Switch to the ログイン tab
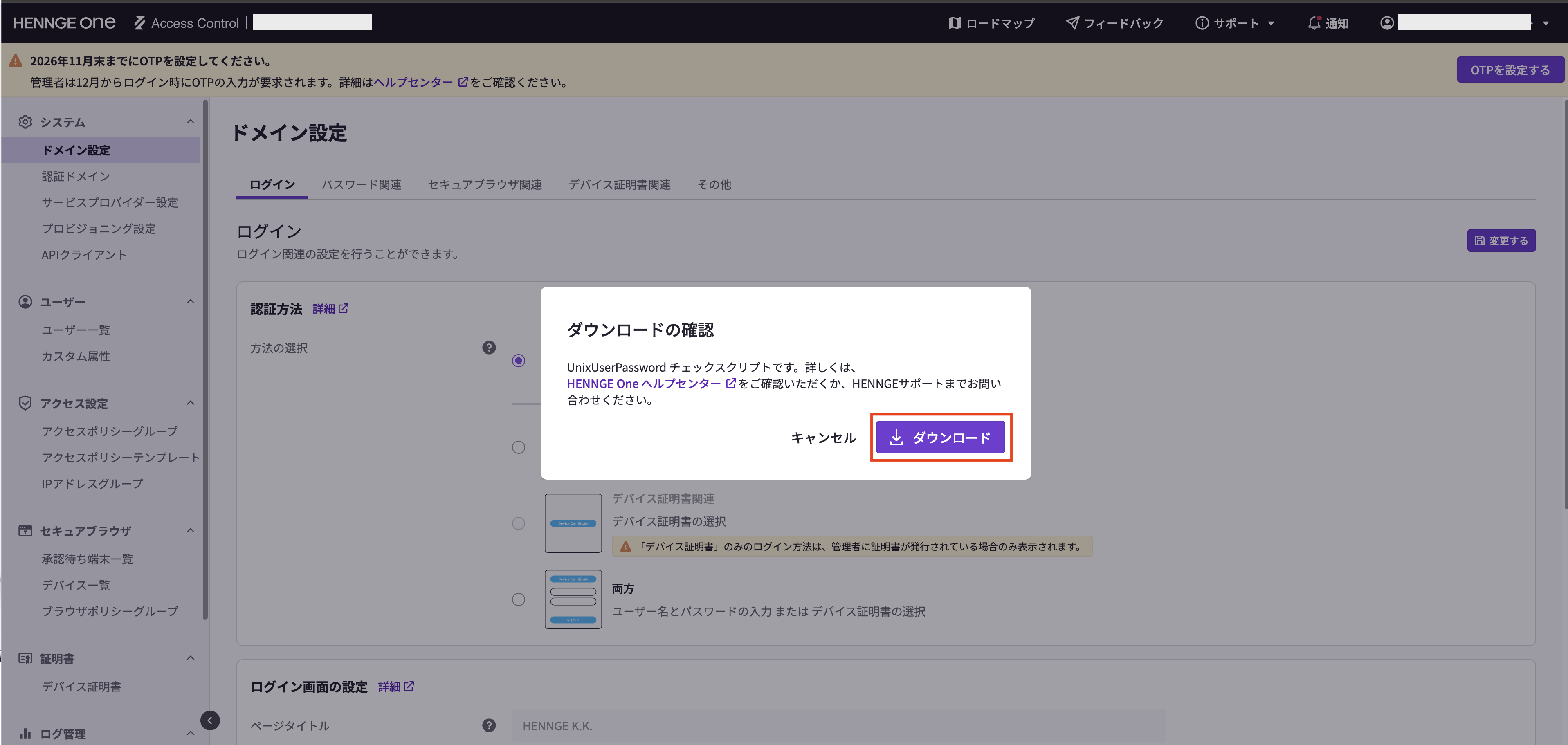The width and height of the screenshot is (1568, 745). point(272,184)
